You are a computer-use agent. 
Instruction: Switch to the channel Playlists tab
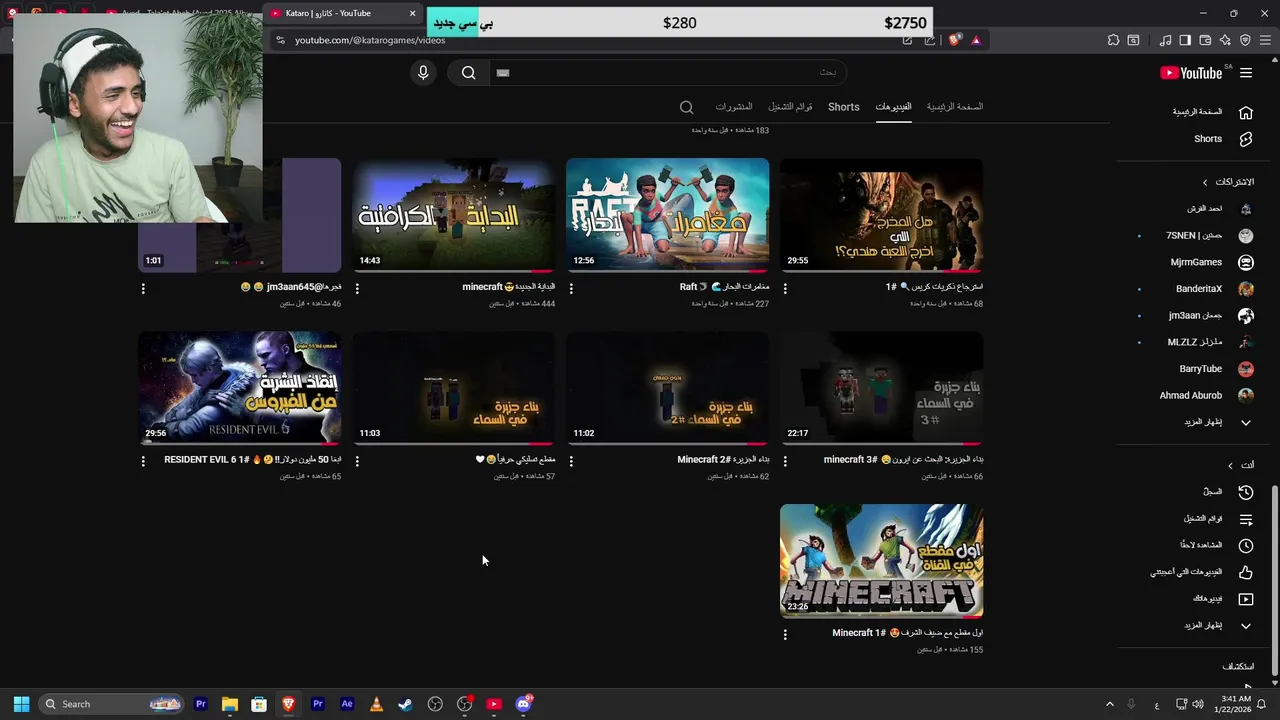point(790,107)
